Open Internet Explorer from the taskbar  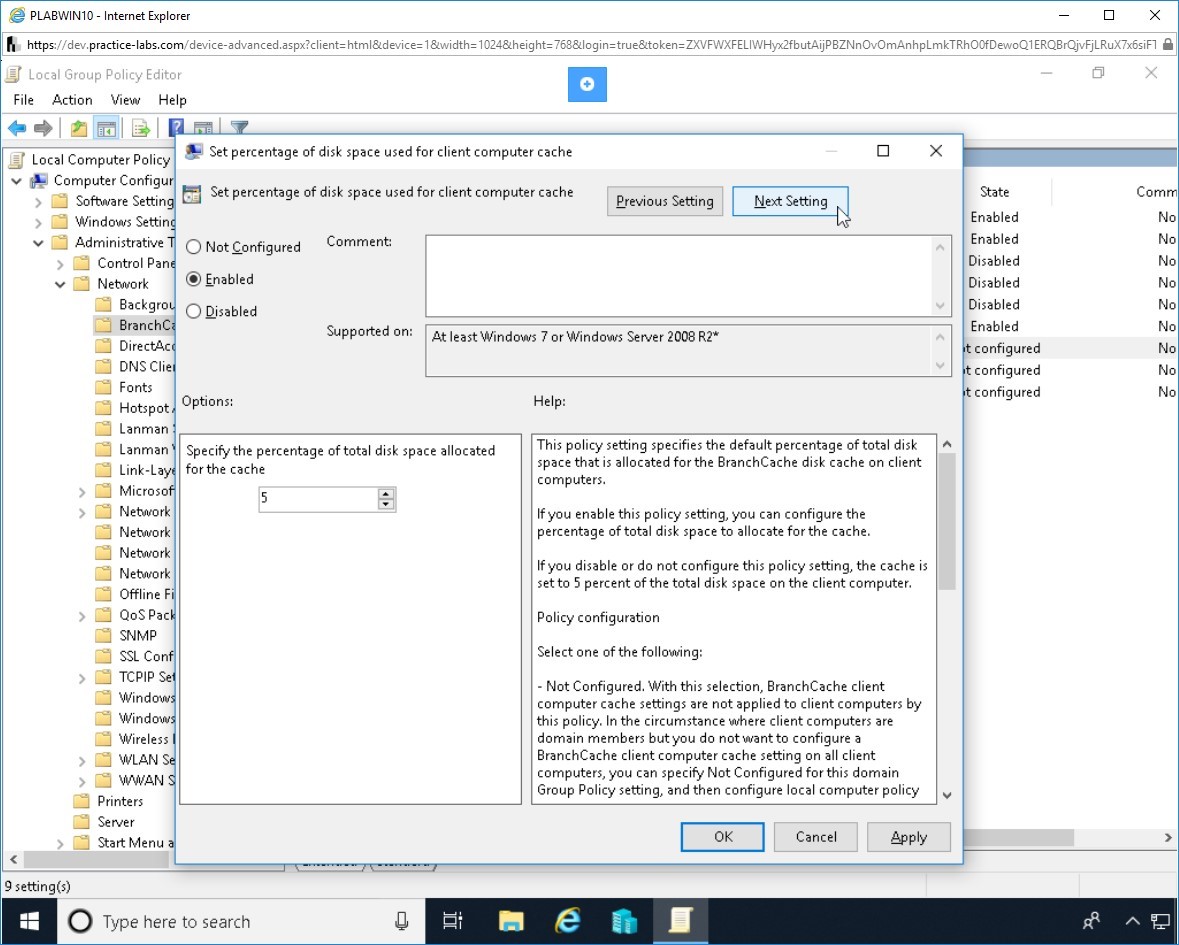[568, 921]
